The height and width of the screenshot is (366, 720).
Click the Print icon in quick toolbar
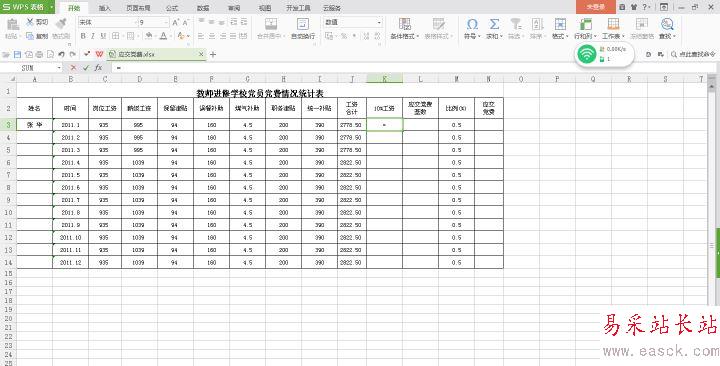coord(39,54)
